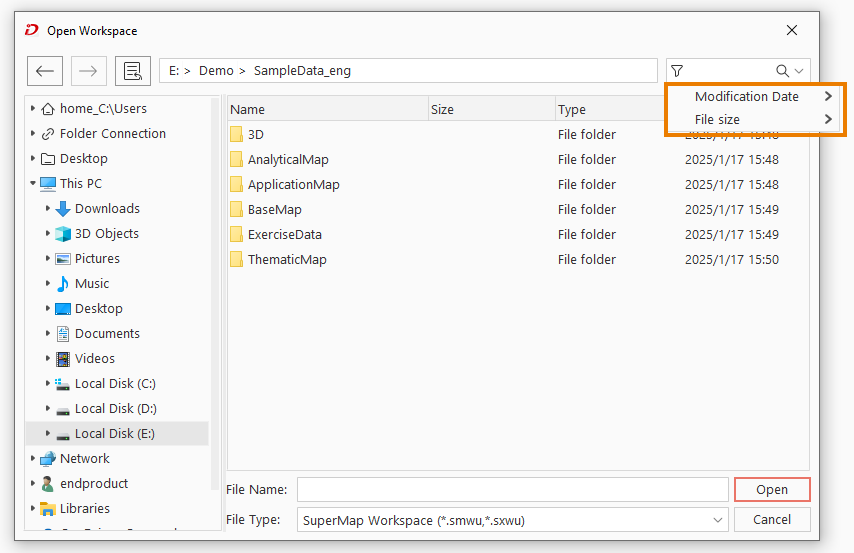Open 3D Objects in the tree
Screen dimensions: 854x553
click(x=106, y=234)
